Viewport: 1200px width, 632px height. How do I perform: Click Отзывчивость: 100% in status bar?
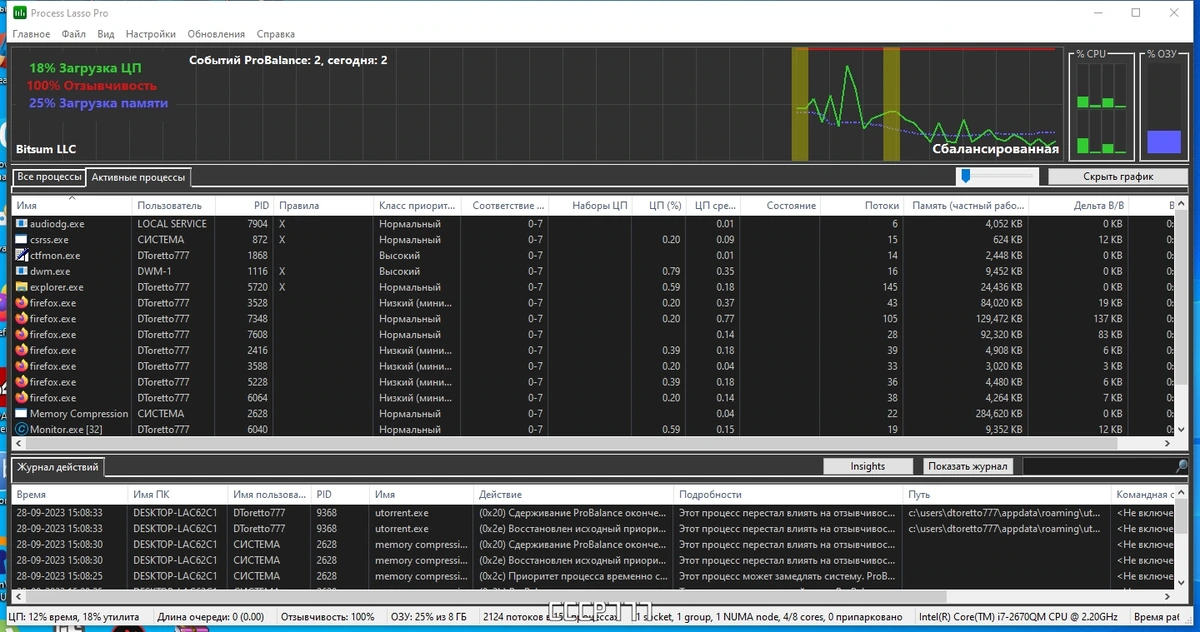click(x=328, y=617)
